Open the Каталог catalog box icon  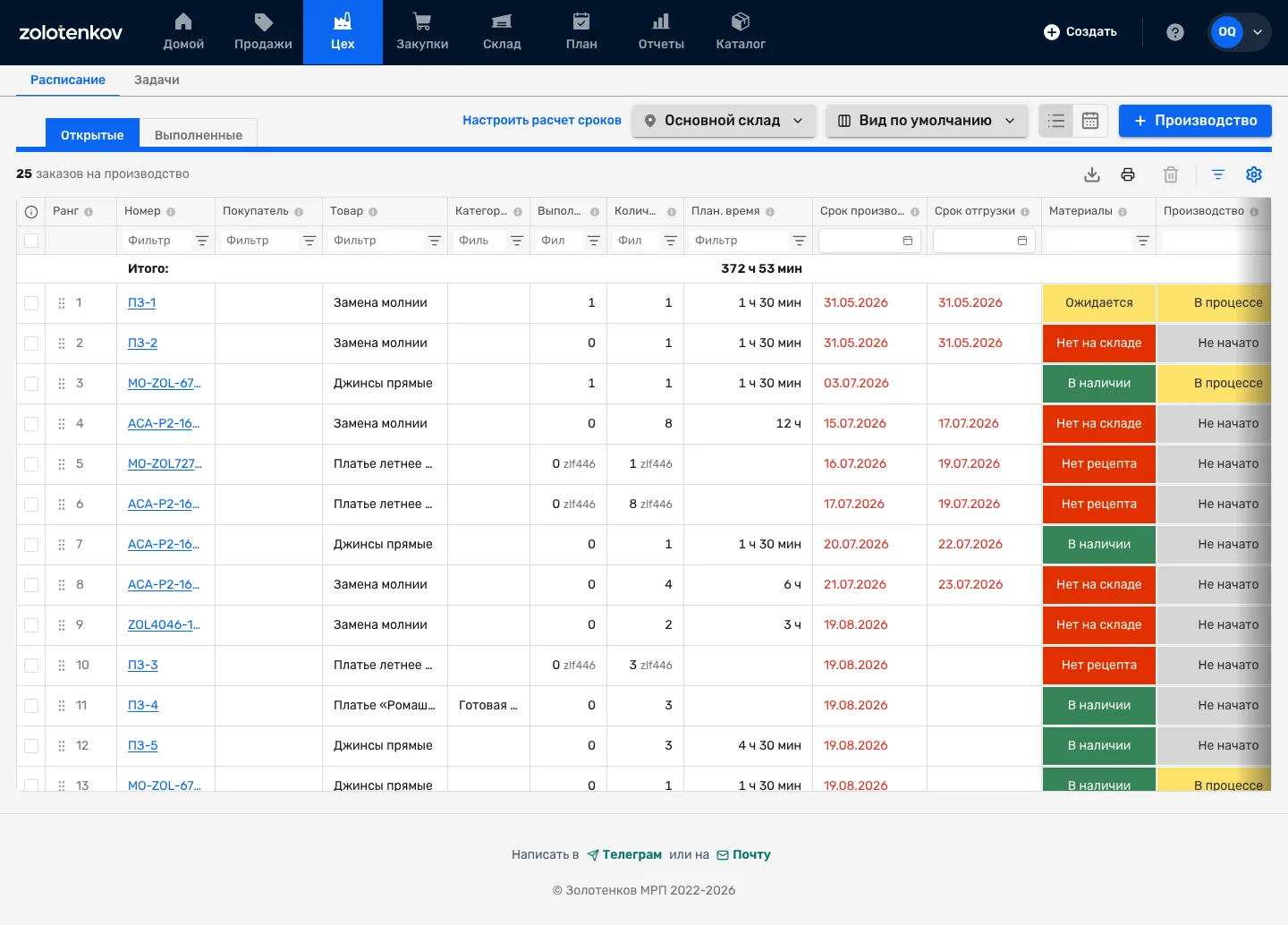[741, 21]
